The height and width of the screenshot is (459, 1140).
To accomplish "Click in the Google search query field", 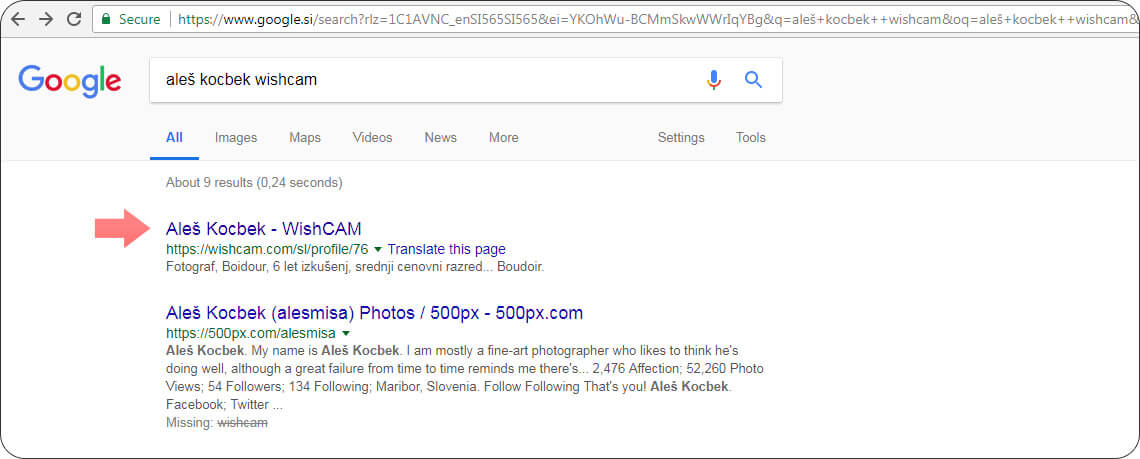I will tap(420, 80).
